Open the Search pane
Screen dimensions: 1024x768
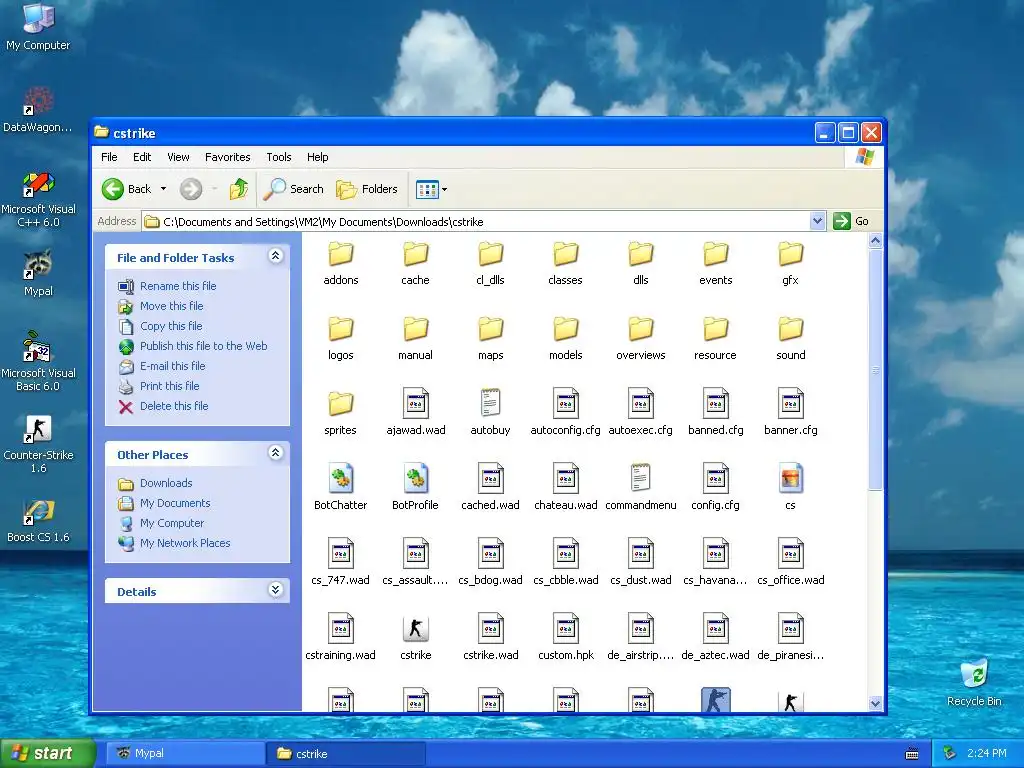tap(294, 189)
